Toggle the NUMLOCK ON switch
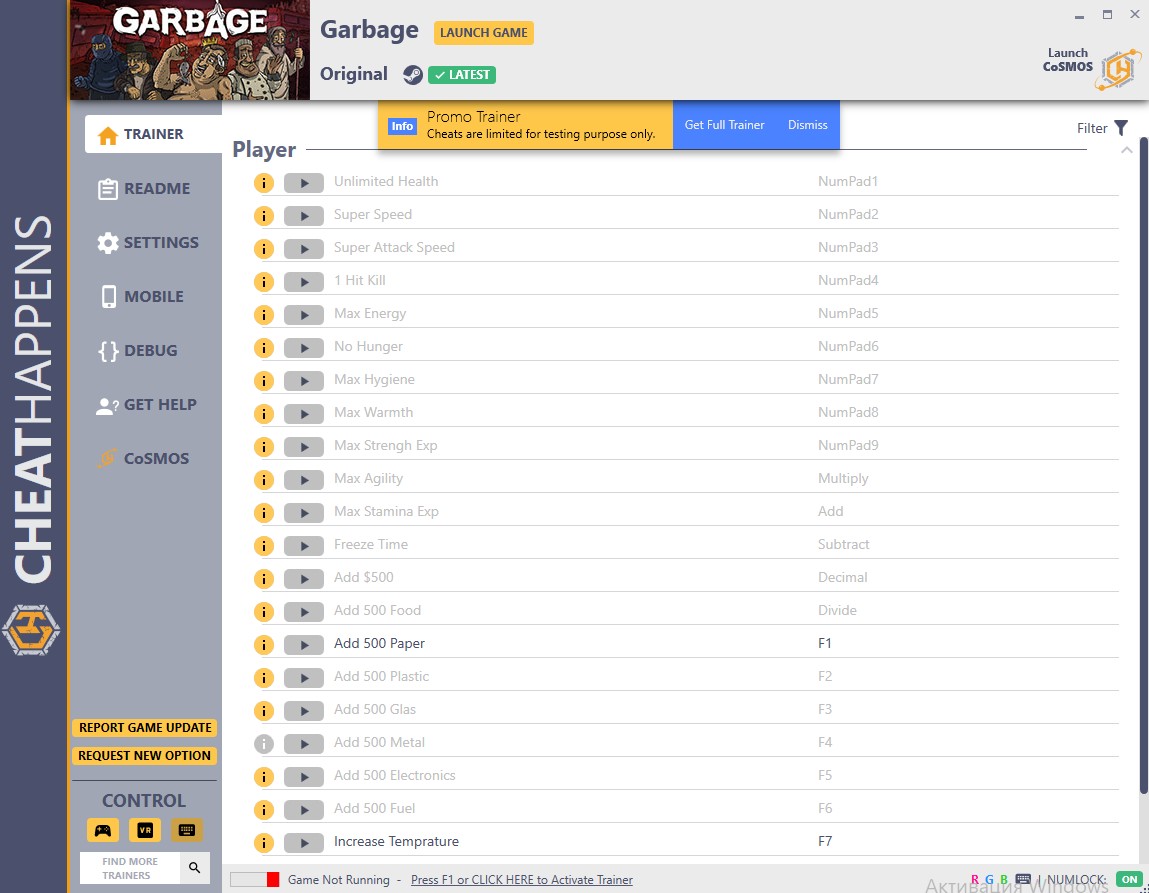 tap(1130, 879)
